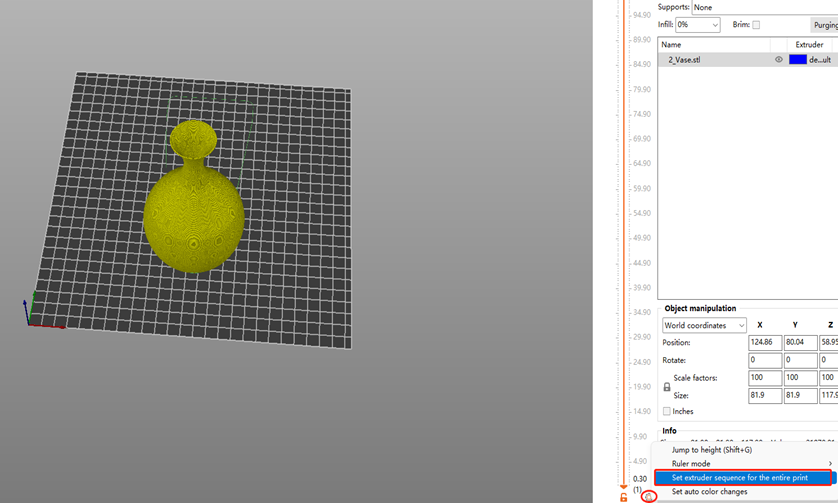
Task: Click the orange unlock icon below the layer slider
Action: (x=623, y=497)
